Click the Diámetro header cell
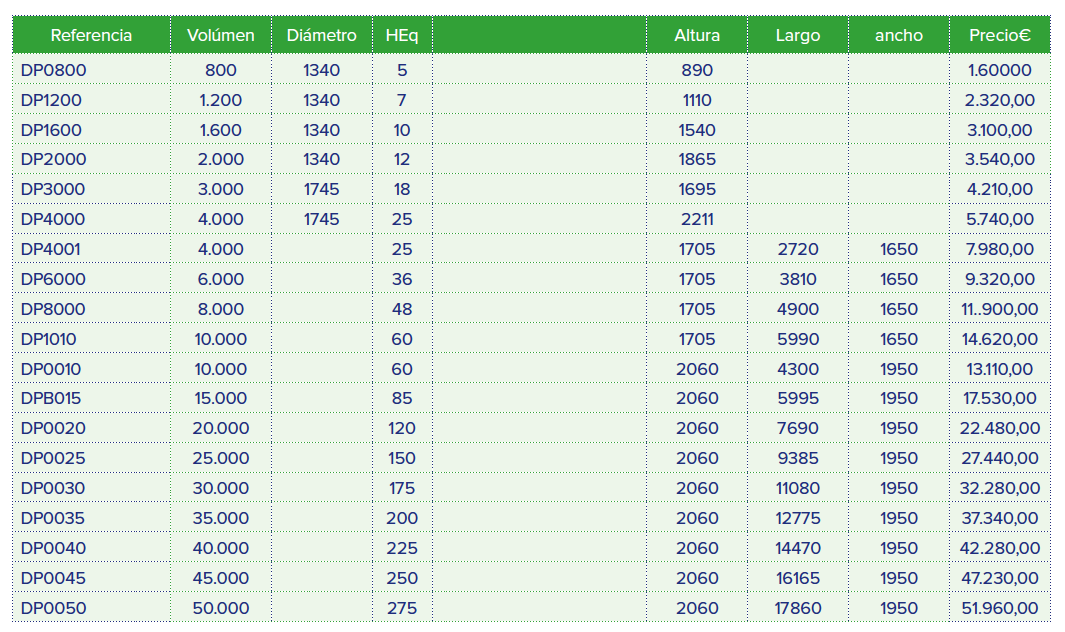Image resolution: width=1065 pixels, height=632 pixels. 321,35
